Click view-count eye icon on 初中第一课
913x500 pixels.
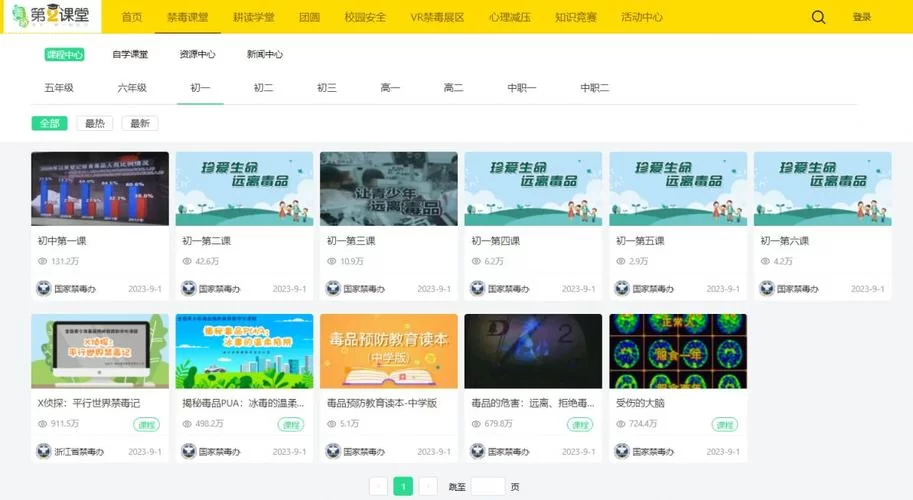pyautogui.click(x=43, y=261)
